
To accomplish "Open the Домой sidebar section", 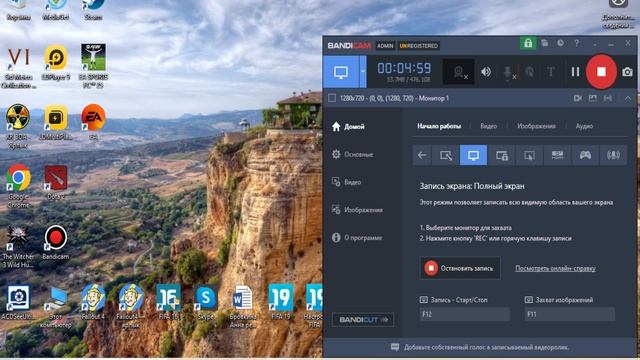I will coord(348,127).
